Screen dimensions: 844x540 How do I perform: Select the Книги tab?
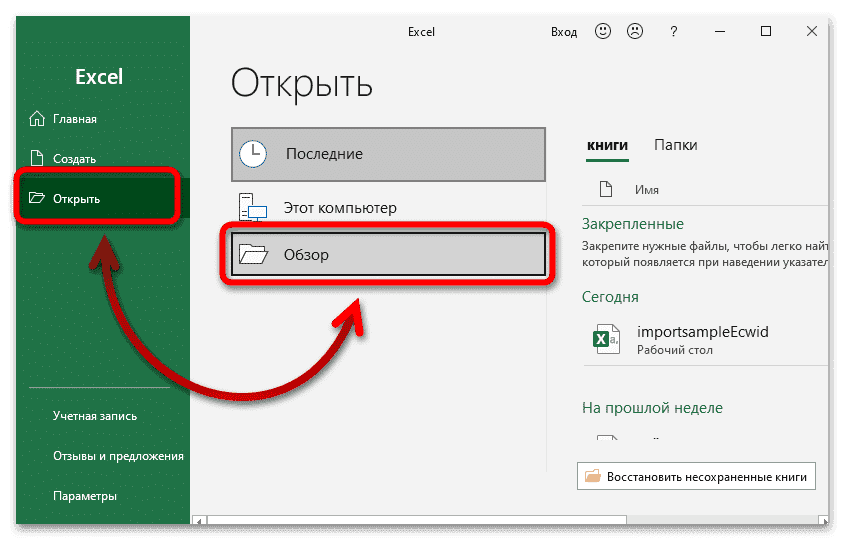[x=607, y=145]
